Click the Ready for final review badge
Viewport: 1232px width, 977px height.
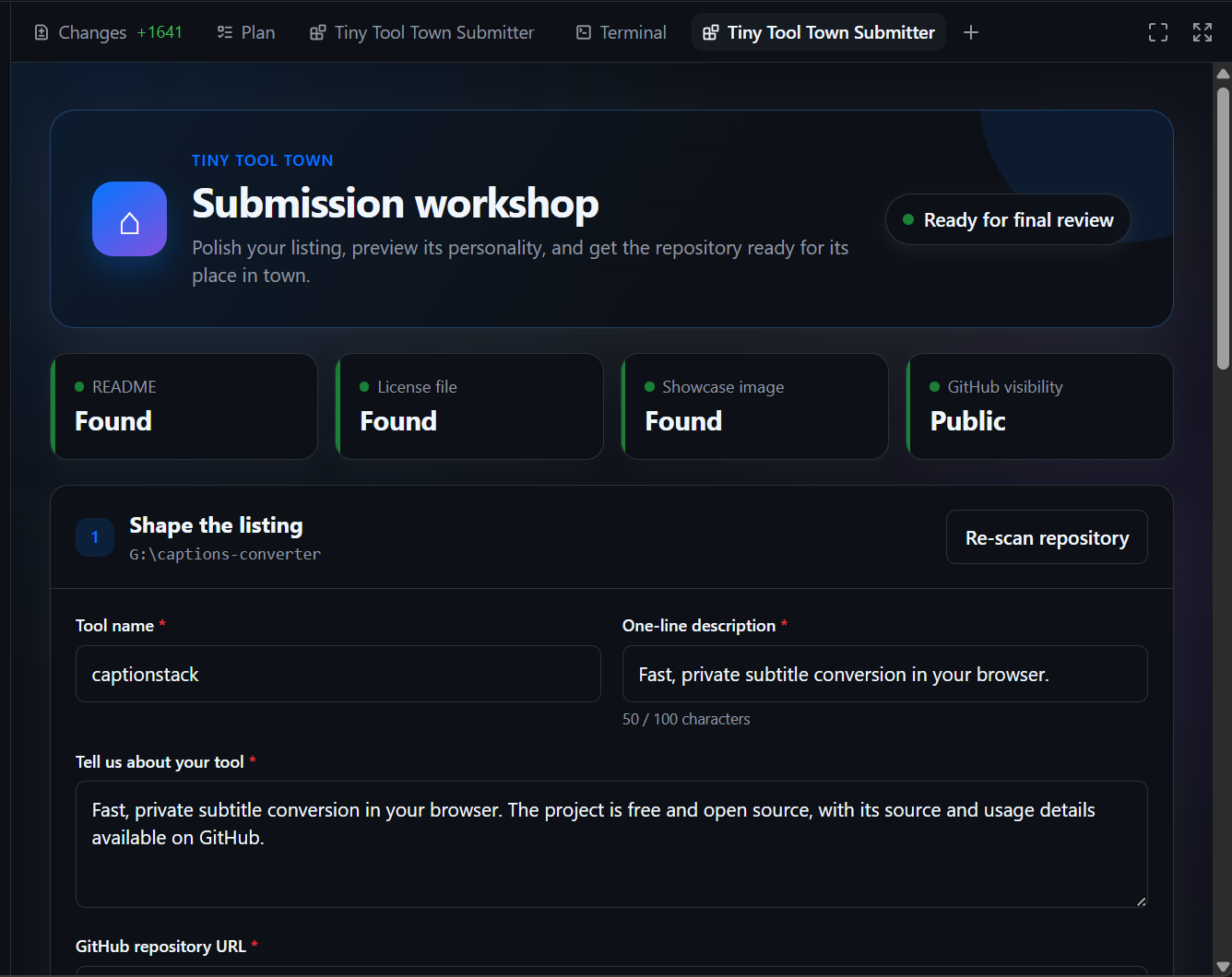pos(1008,219)
